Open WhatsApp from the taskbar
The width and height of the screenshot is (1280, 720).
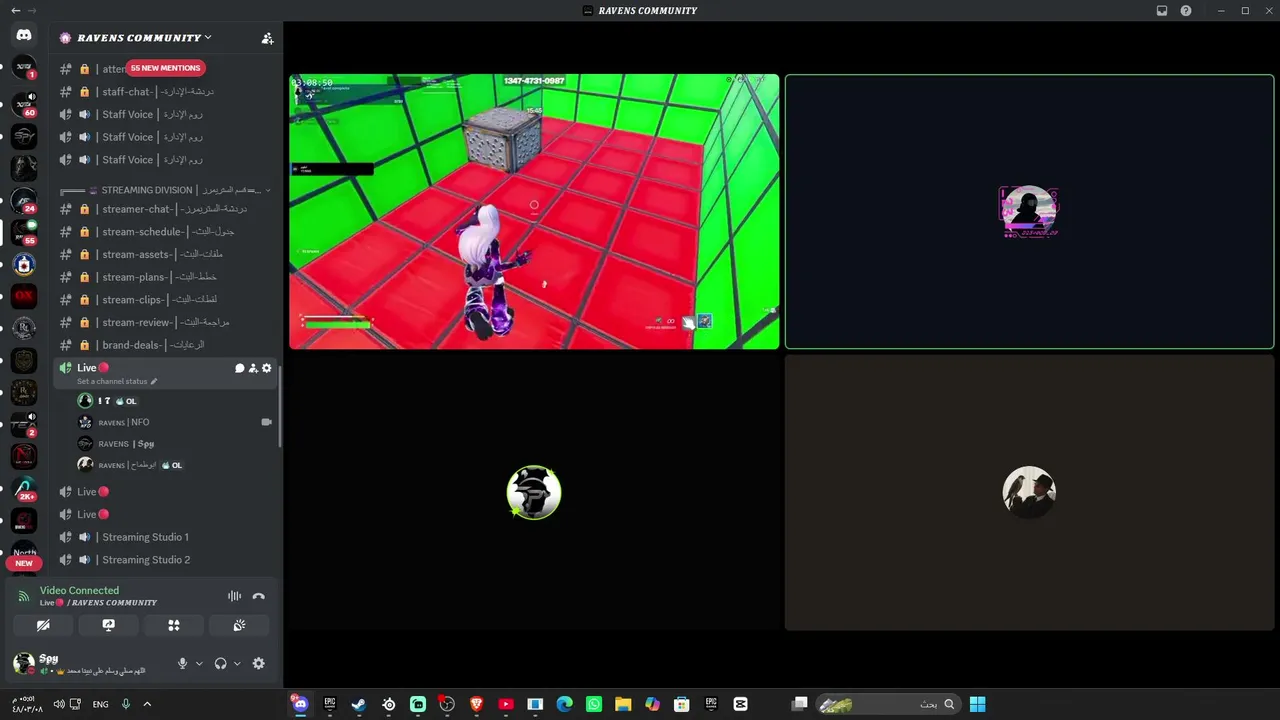594,704
